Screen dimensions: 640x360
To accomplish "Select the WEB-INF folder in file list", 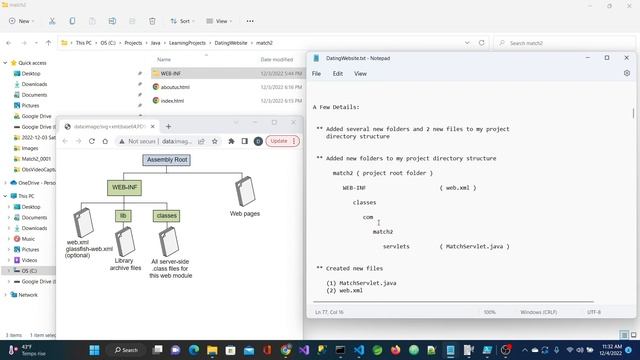I will click(x=228, y=73).
